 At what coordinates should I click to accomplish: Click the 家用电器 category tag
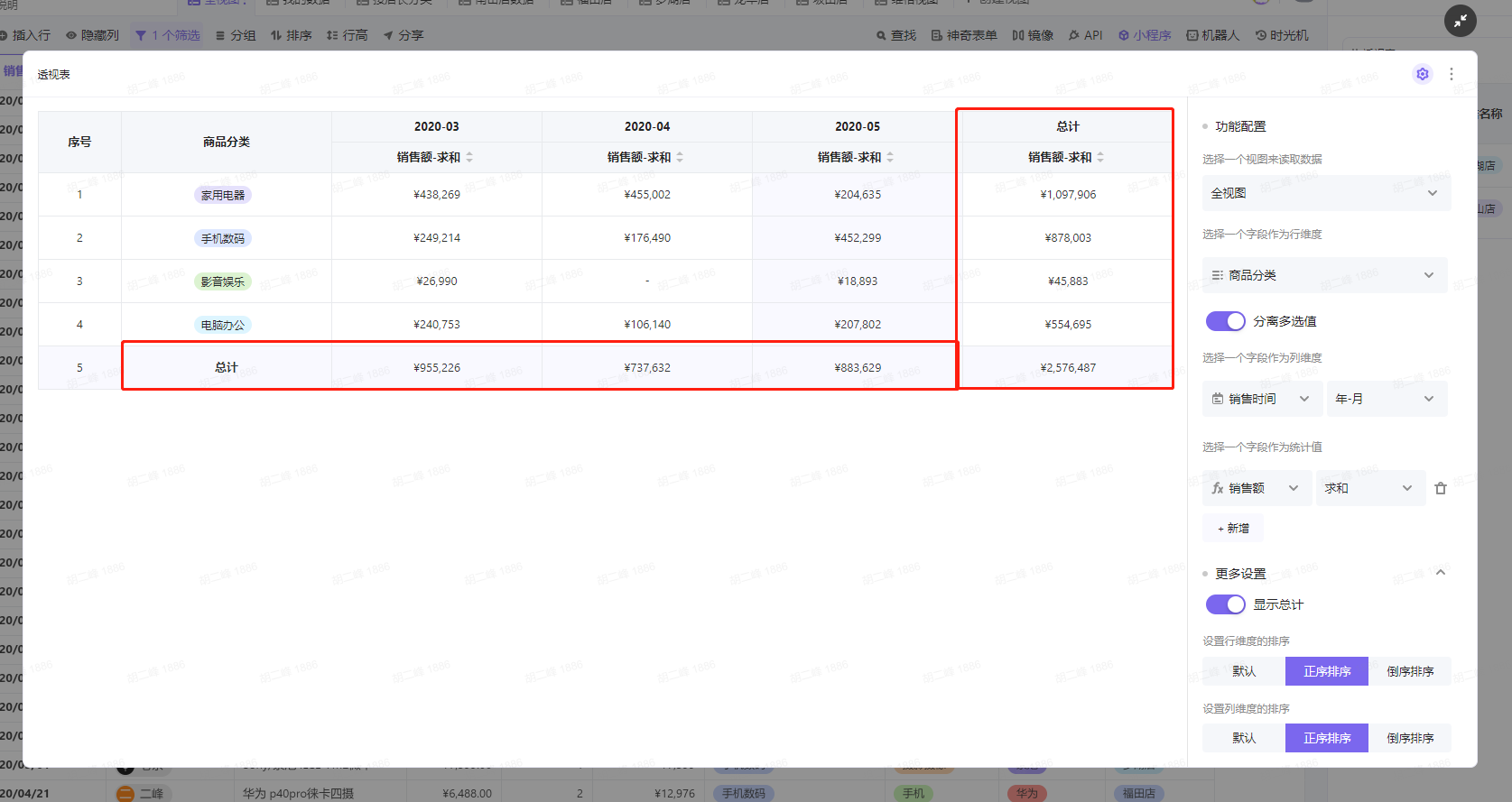223,195
